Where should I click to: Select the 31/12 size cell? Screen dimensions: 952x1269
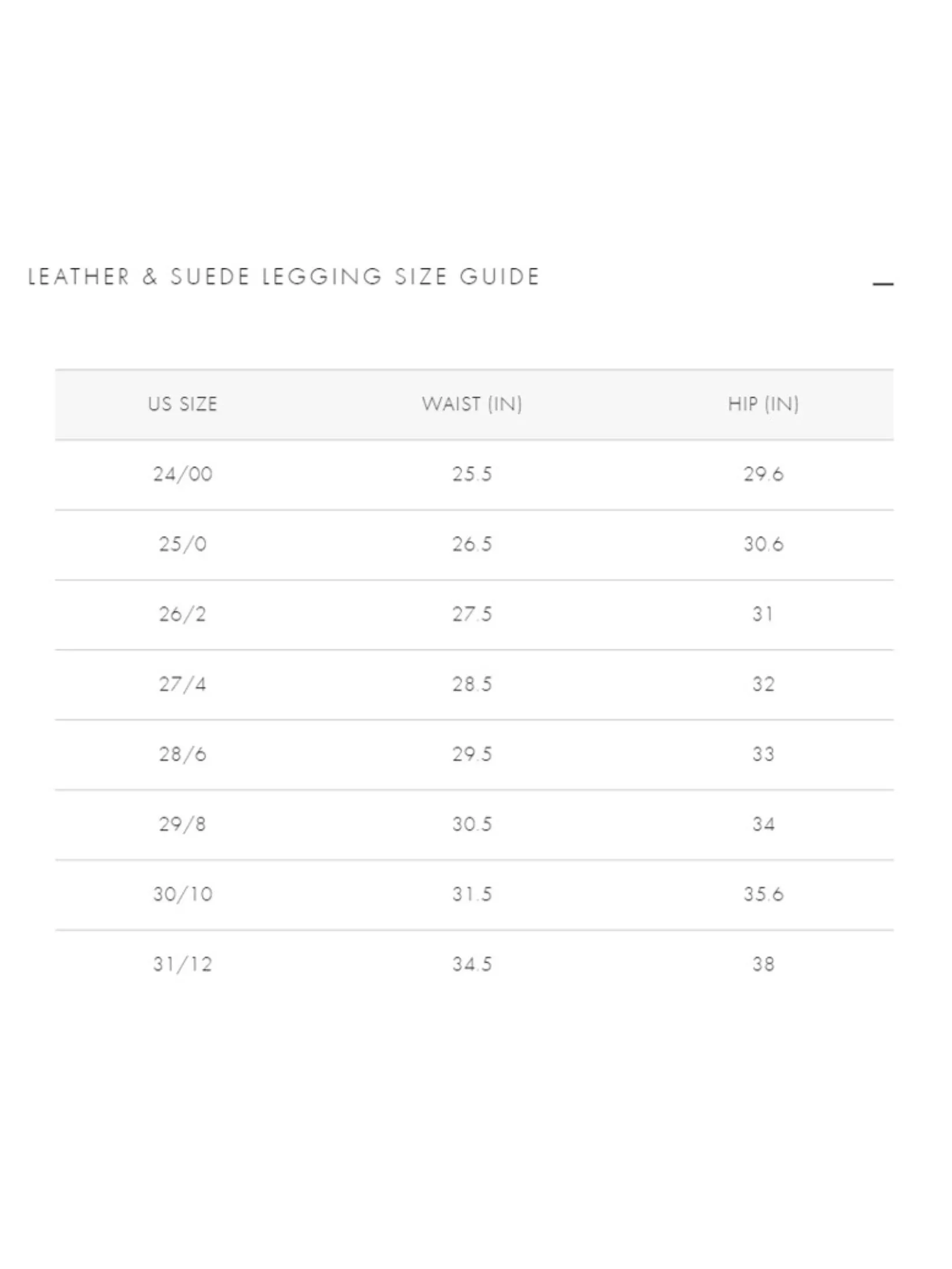182,964
